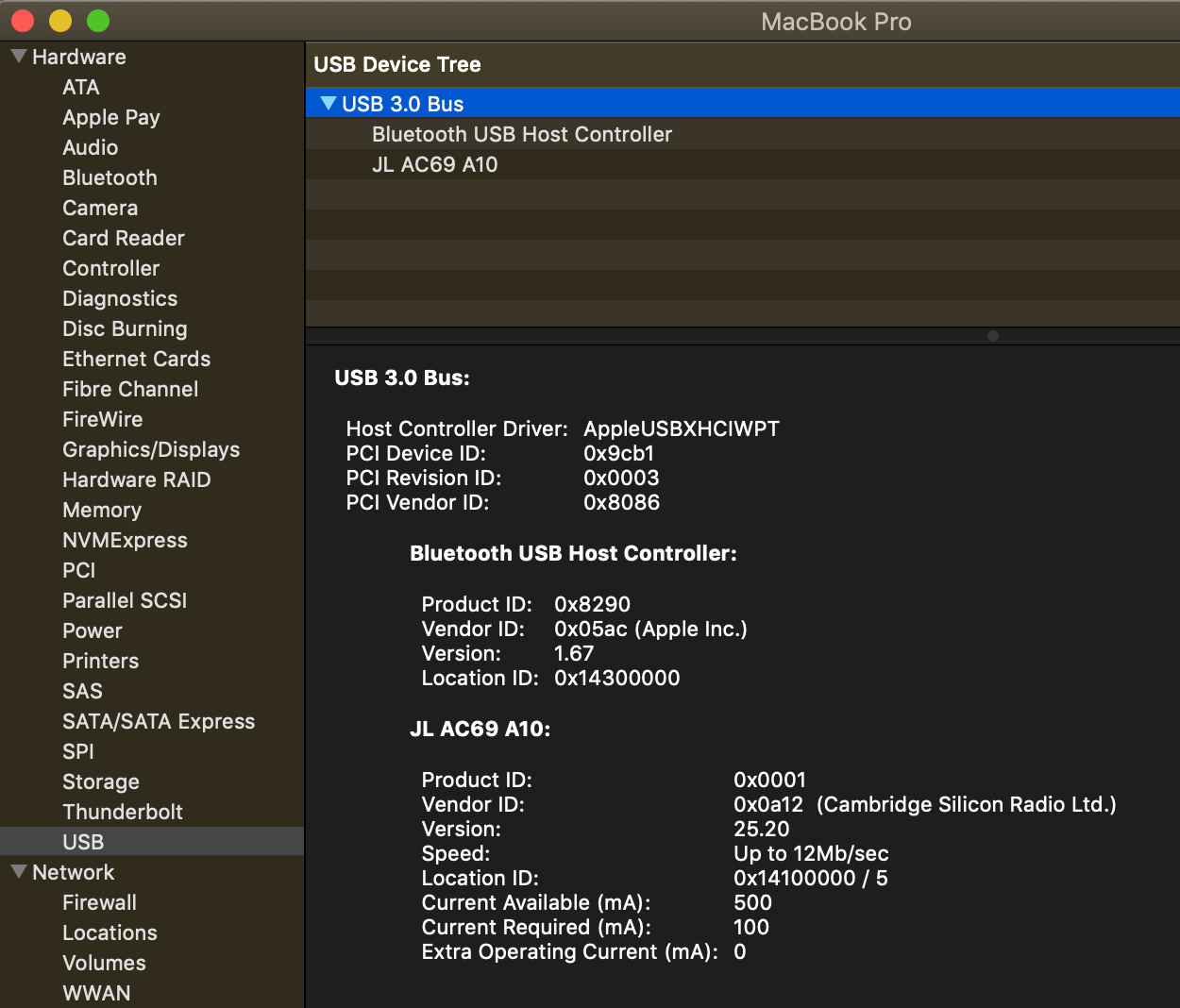View Disc Burning capabilities

[125, 328]
